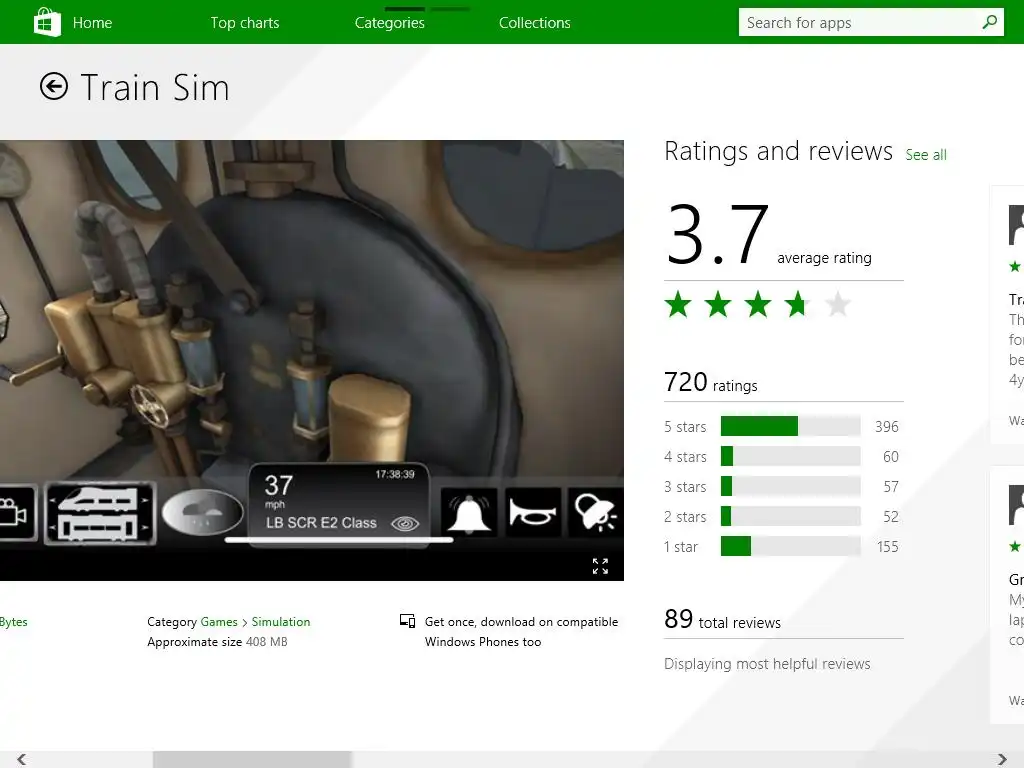
Task: Open See all ratings and reviews
Action: pyautogui.click(x=925, y=155)
